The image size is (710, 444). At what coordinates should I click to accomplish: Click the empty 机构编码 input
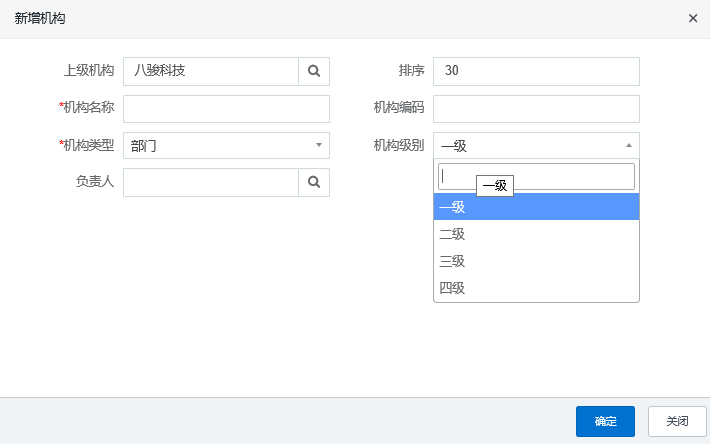point(536,108)
